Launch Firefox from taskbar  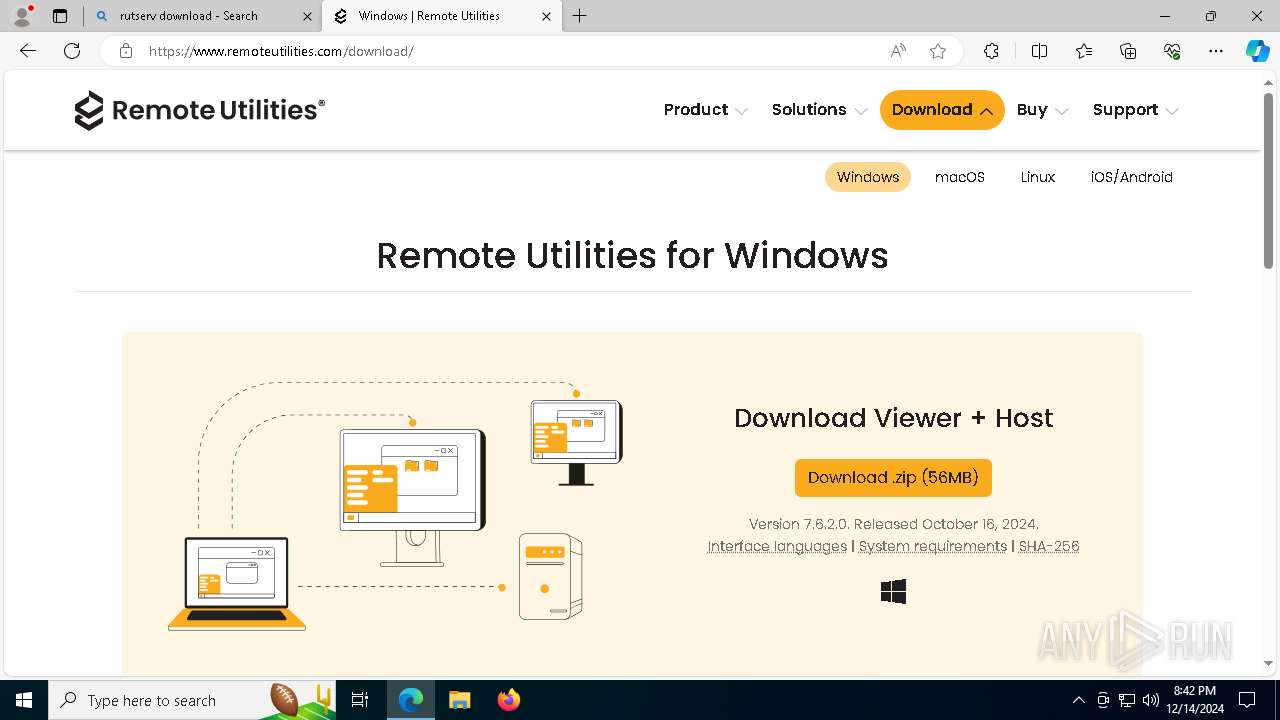pyautogui.click(x=508, y=700)
